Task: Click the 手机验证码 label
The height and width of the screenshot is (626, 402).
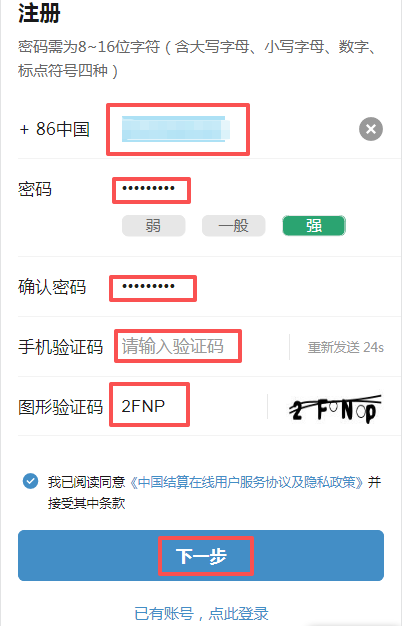Action: [x=61, y=347]
